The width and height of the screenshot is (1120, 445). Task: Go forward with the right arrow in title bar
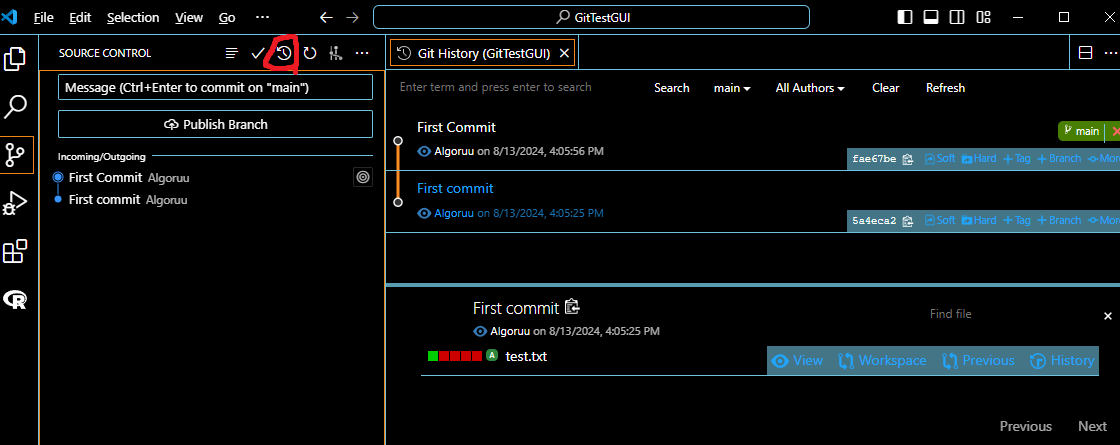coord(352,17)
